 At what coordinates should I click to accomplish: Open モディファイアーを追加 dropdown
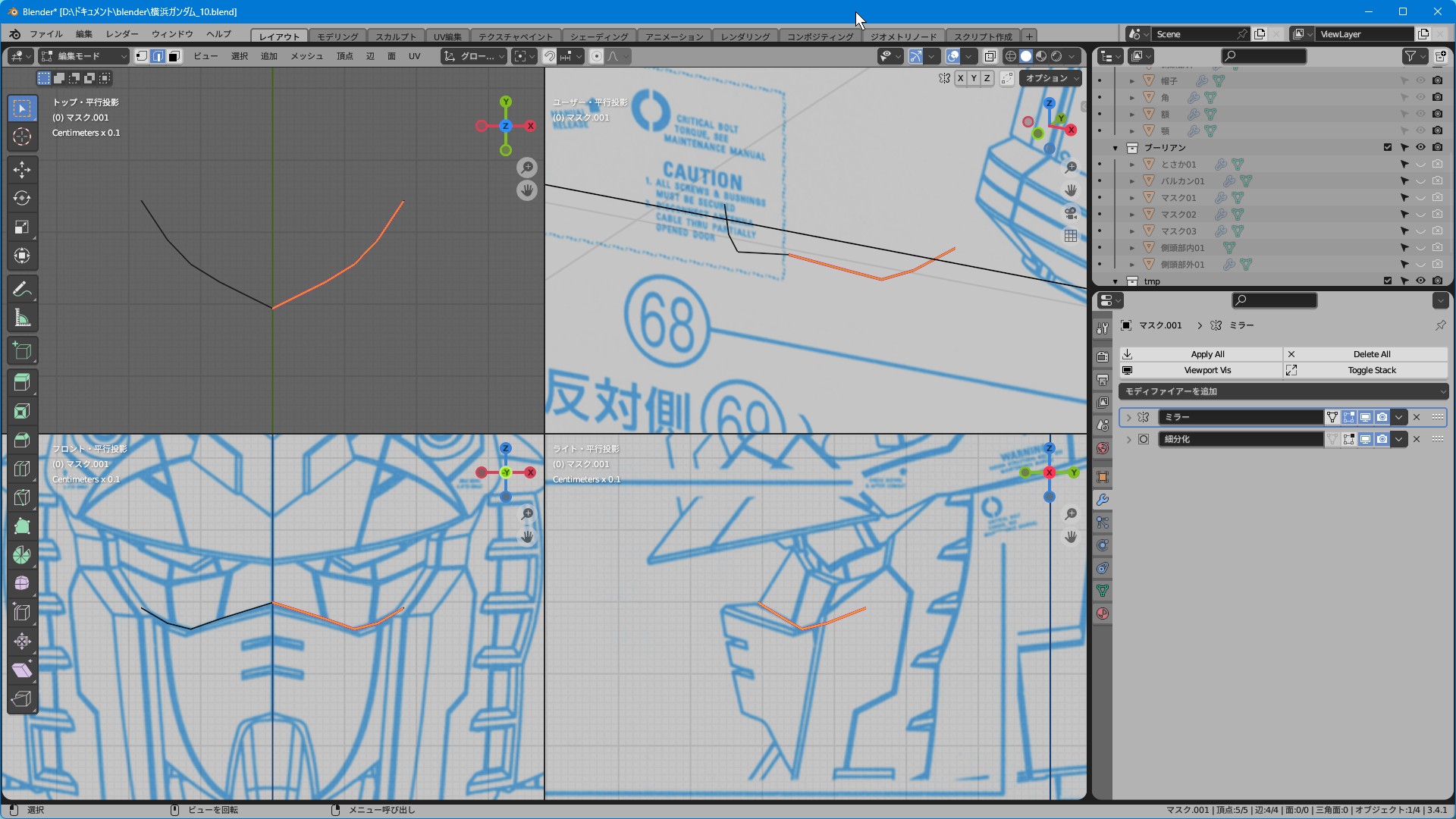pos(1283,391)
